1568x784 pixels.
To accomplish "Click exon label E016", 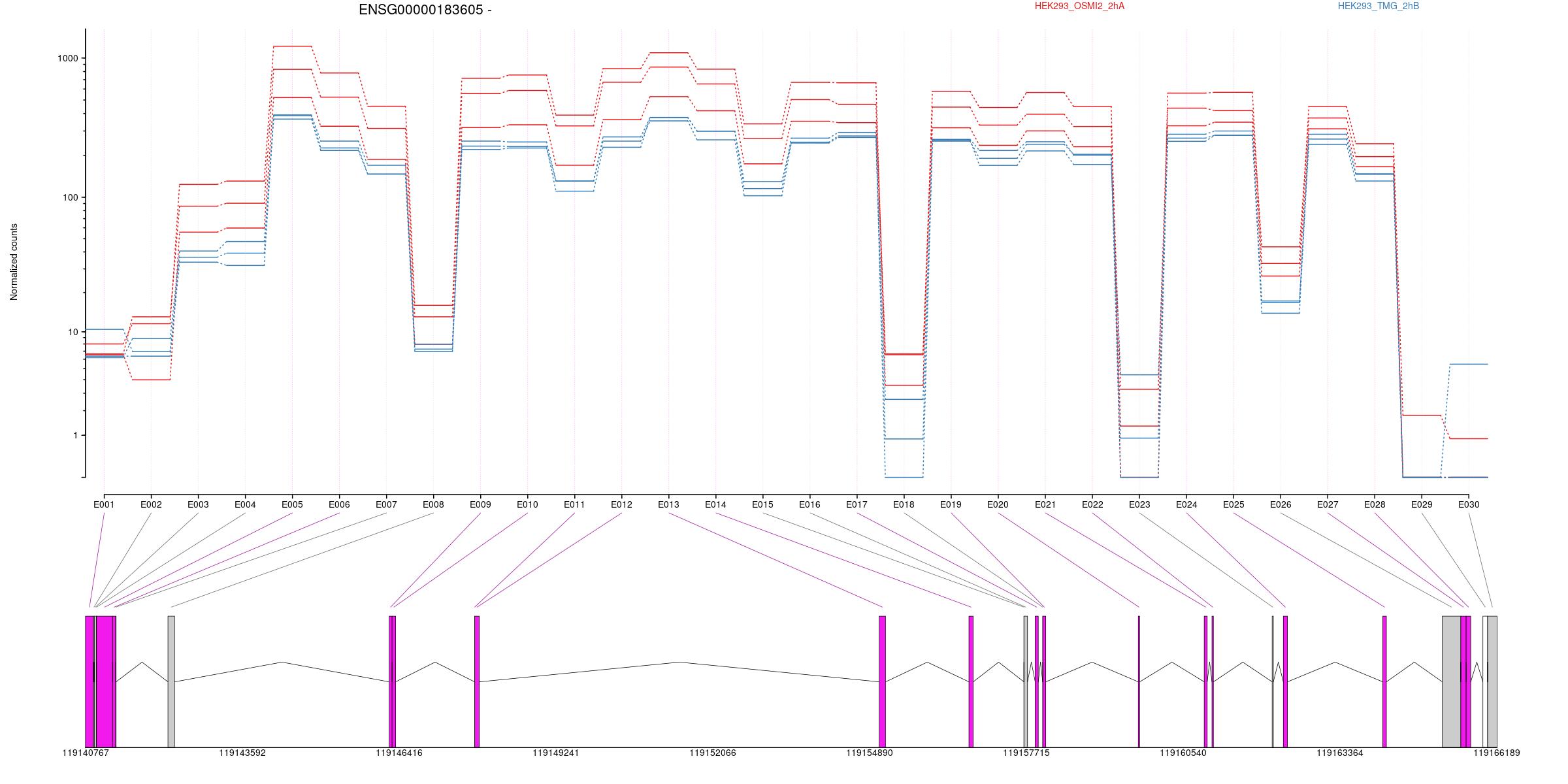I will coord(809,504).
